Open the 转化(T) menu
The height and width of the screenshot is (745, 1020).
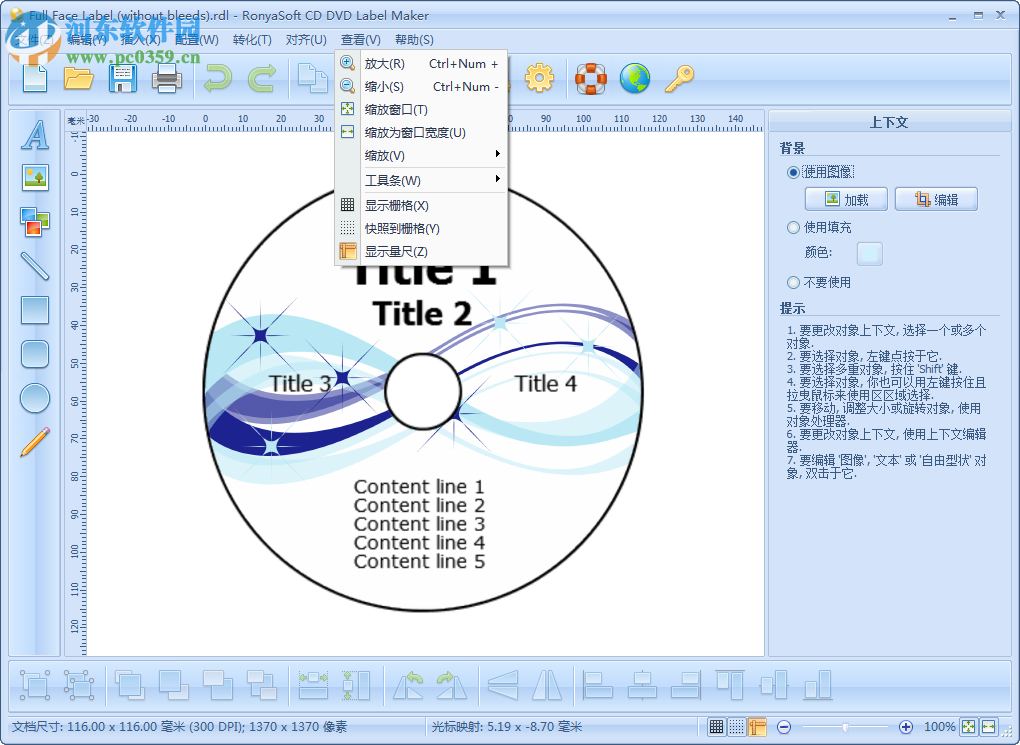pos(252,40)
